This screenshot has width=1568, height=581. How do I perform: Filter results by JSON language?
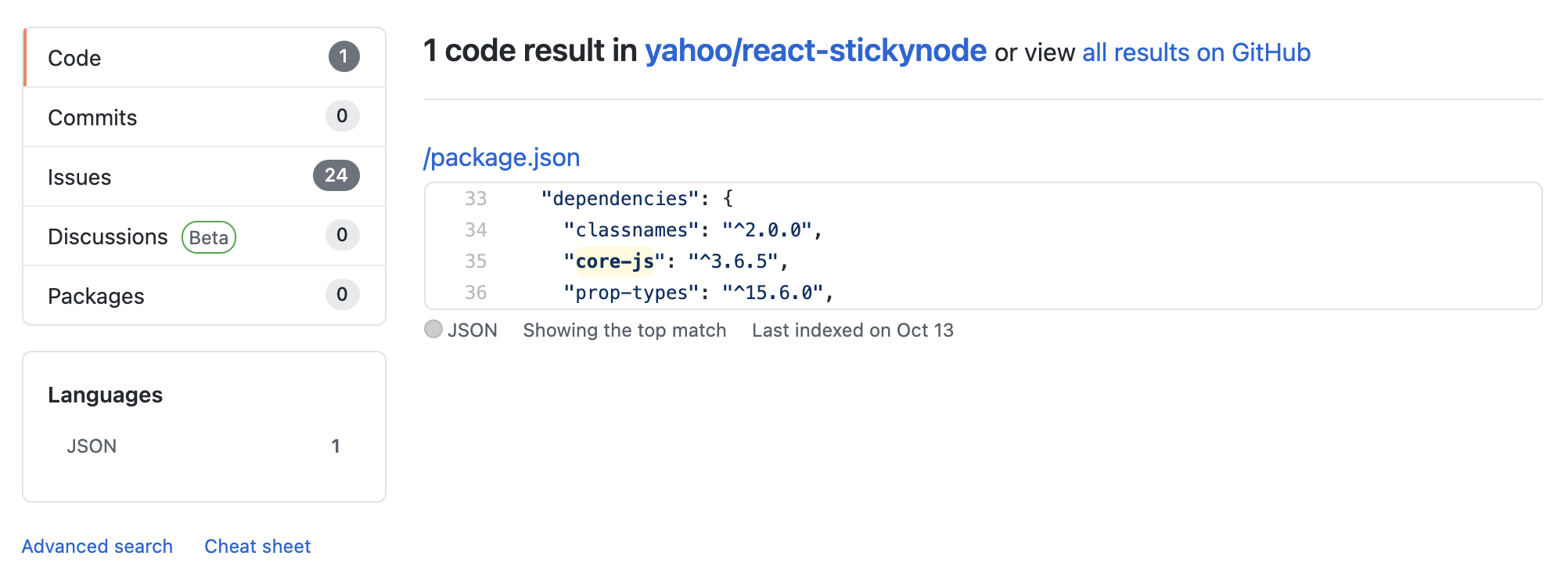[x=91, y=446]
